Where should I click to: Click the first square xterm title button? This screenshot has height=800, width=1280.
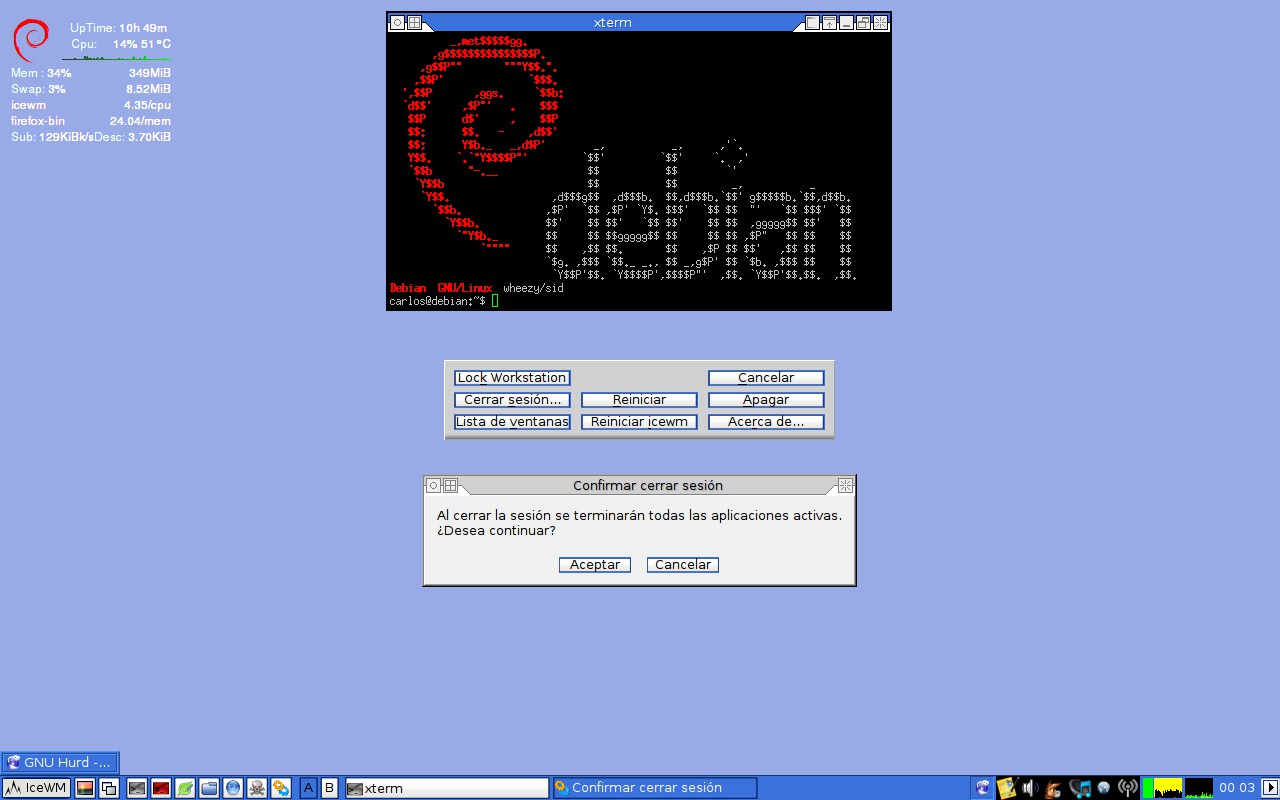[x=812, y=23]
